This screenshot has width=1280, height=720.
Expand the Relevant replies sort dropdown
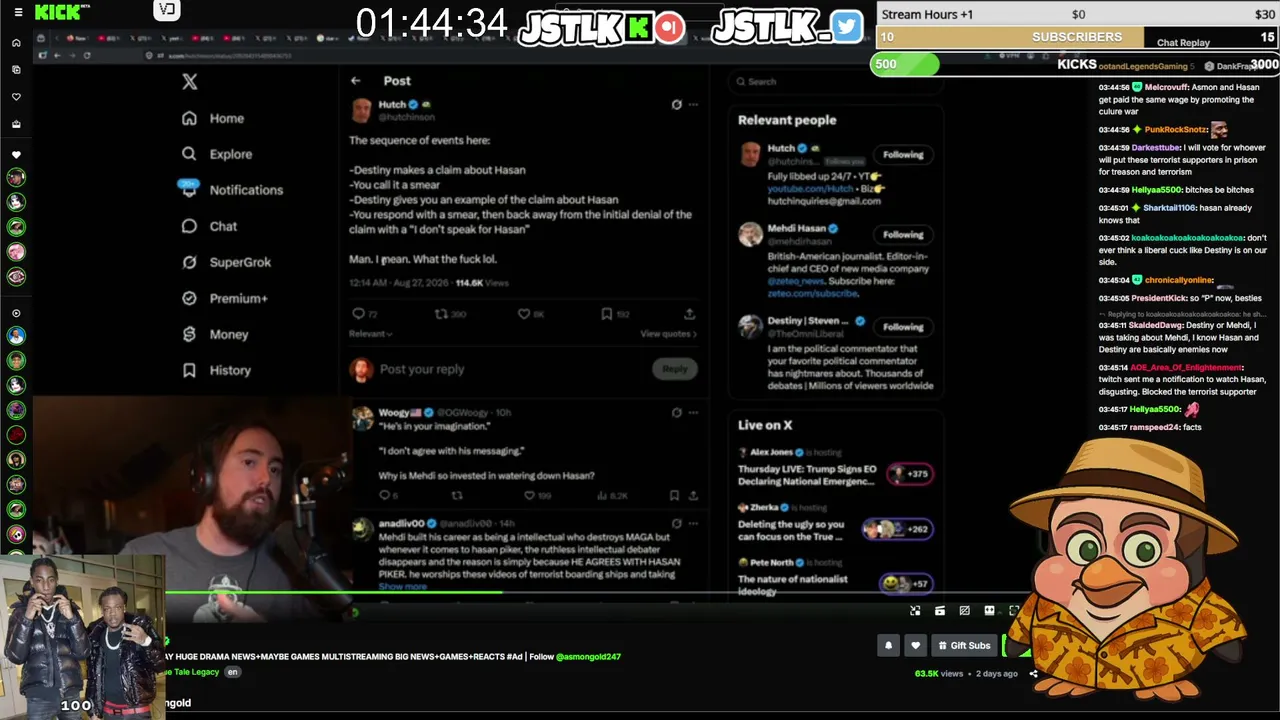tap(371, 334)
